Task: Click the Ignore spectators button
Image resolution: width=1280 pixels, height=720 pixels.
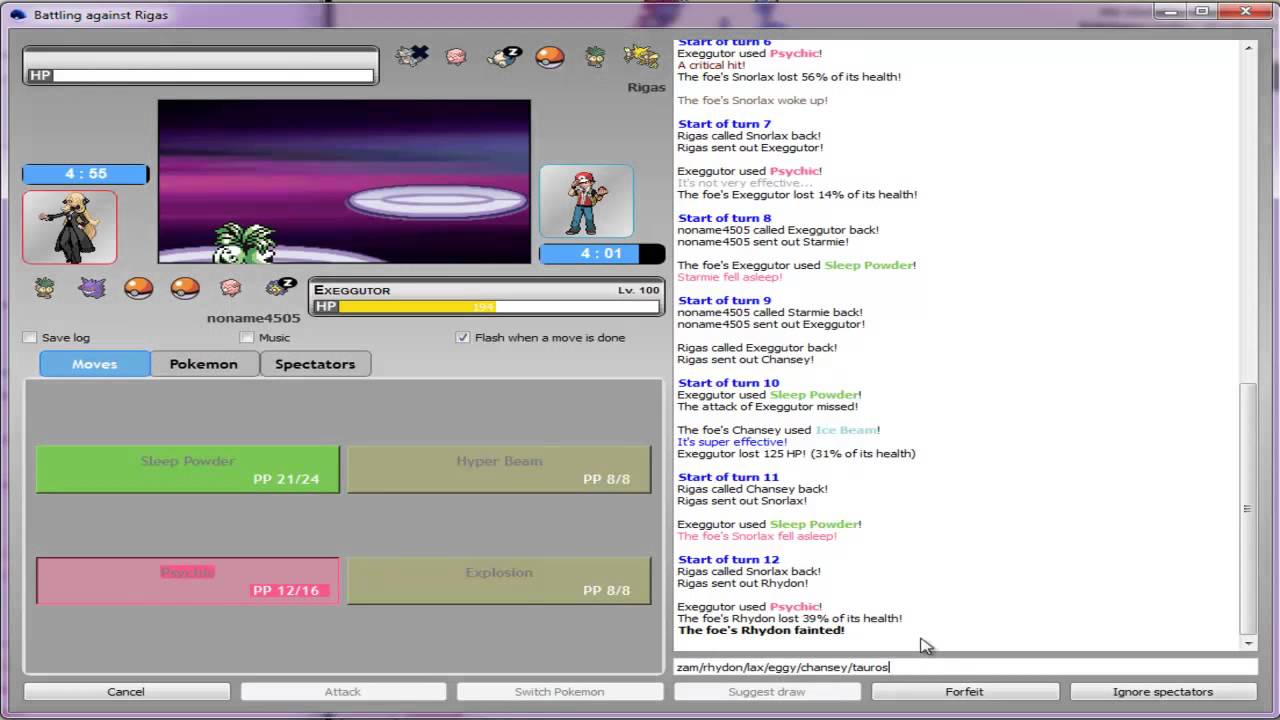Action: pyautogui.click(x=1163, y=692)
